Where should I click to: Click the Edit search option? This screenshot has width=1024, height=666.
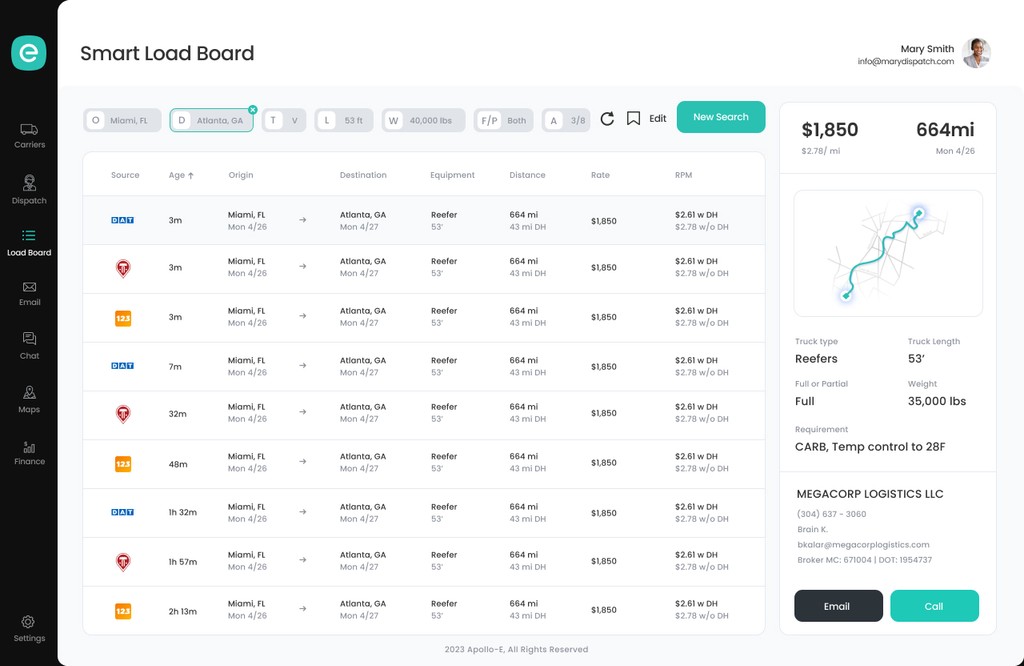click(x=658, y=118)
